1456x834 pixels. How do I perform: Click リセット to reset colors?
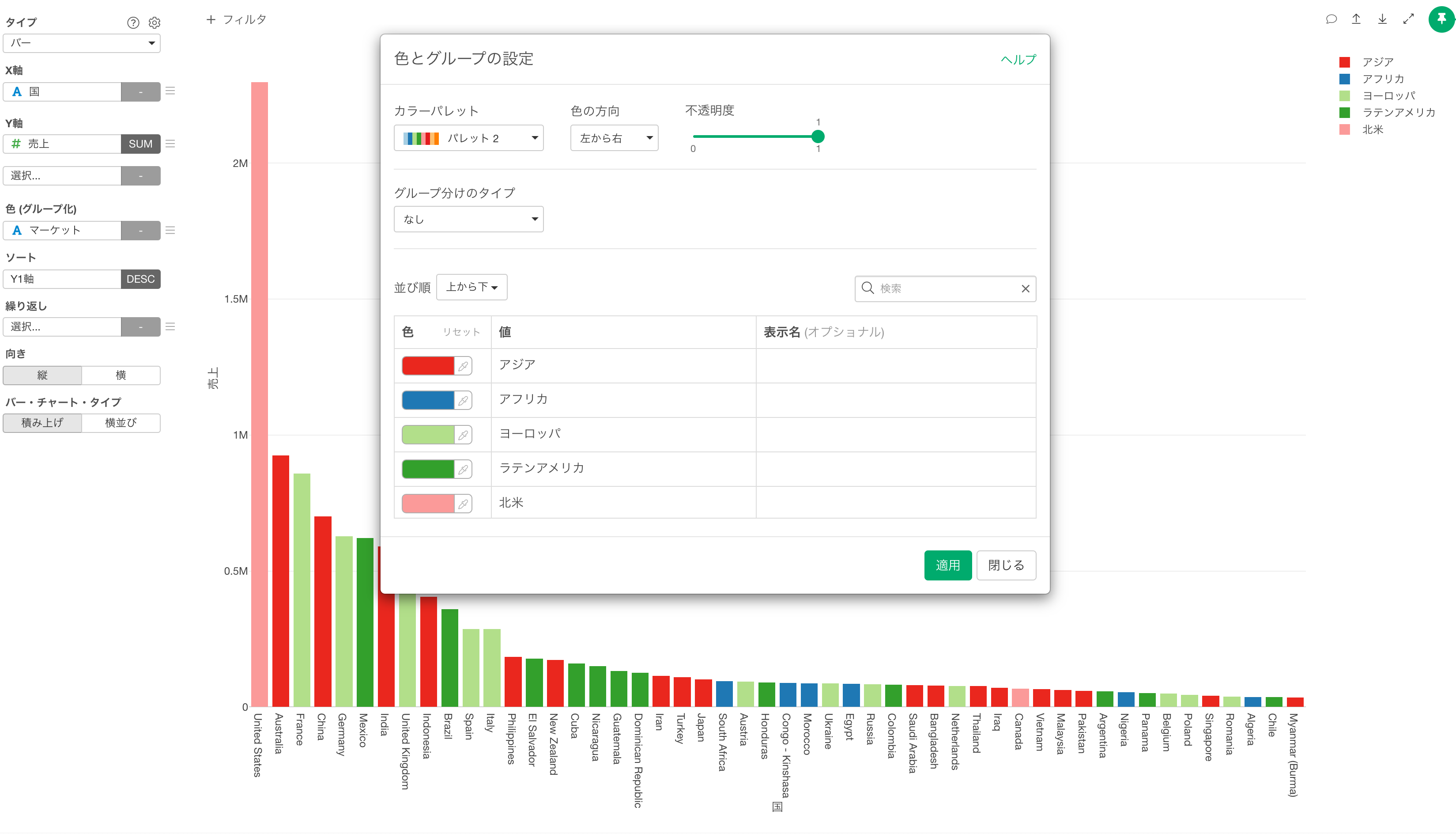(x=461, y=332)
